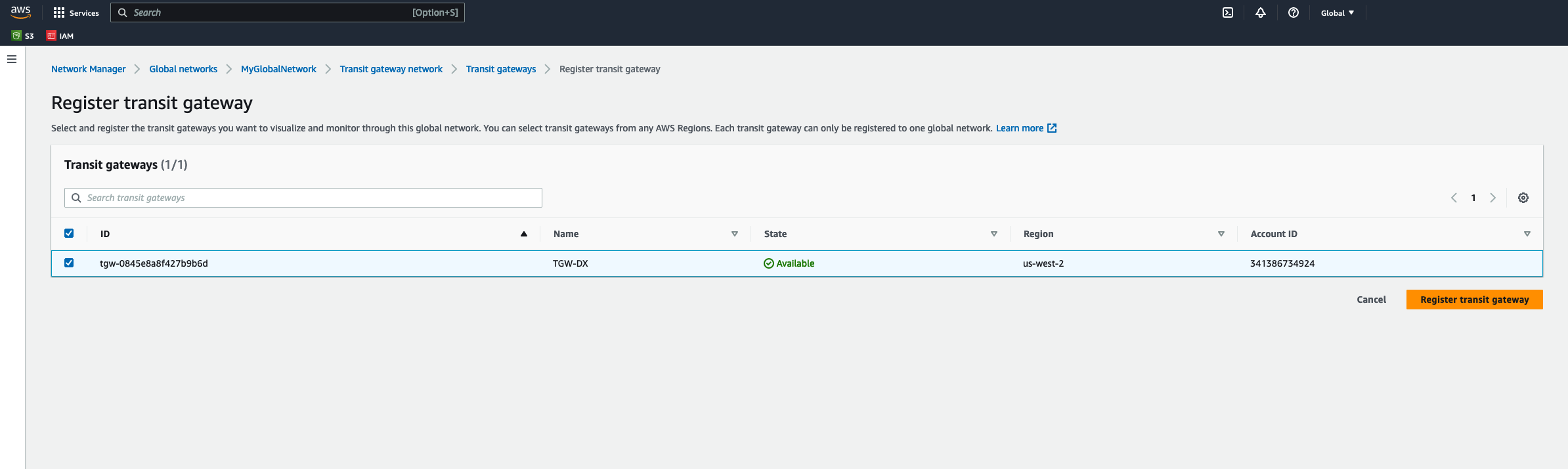This screenshot has width=1568, height=469.
Task: Go to next page of transit gateways
Action: [x=1492, y=198]
